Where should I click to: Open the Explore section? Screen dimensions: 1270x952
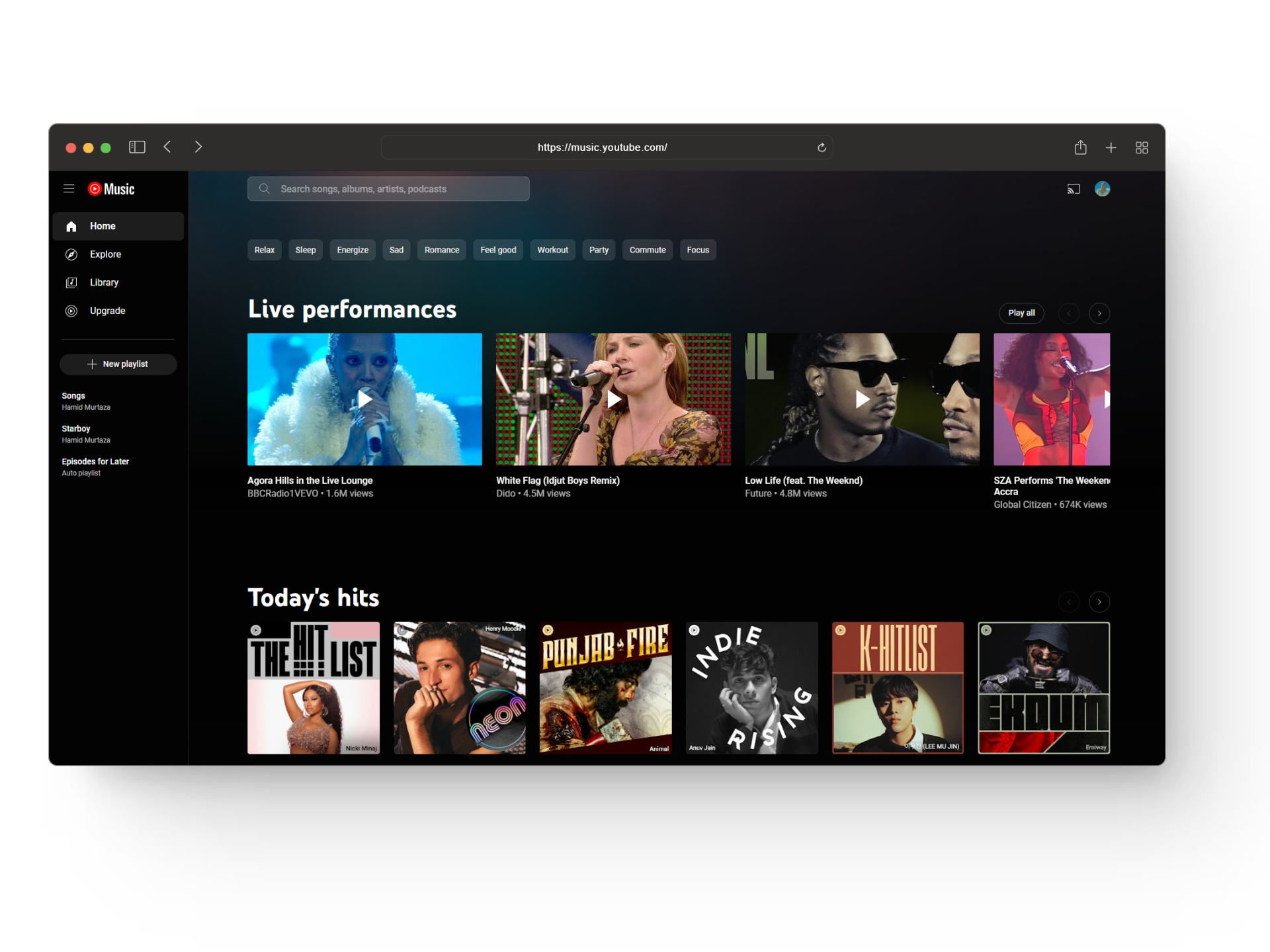106,255
